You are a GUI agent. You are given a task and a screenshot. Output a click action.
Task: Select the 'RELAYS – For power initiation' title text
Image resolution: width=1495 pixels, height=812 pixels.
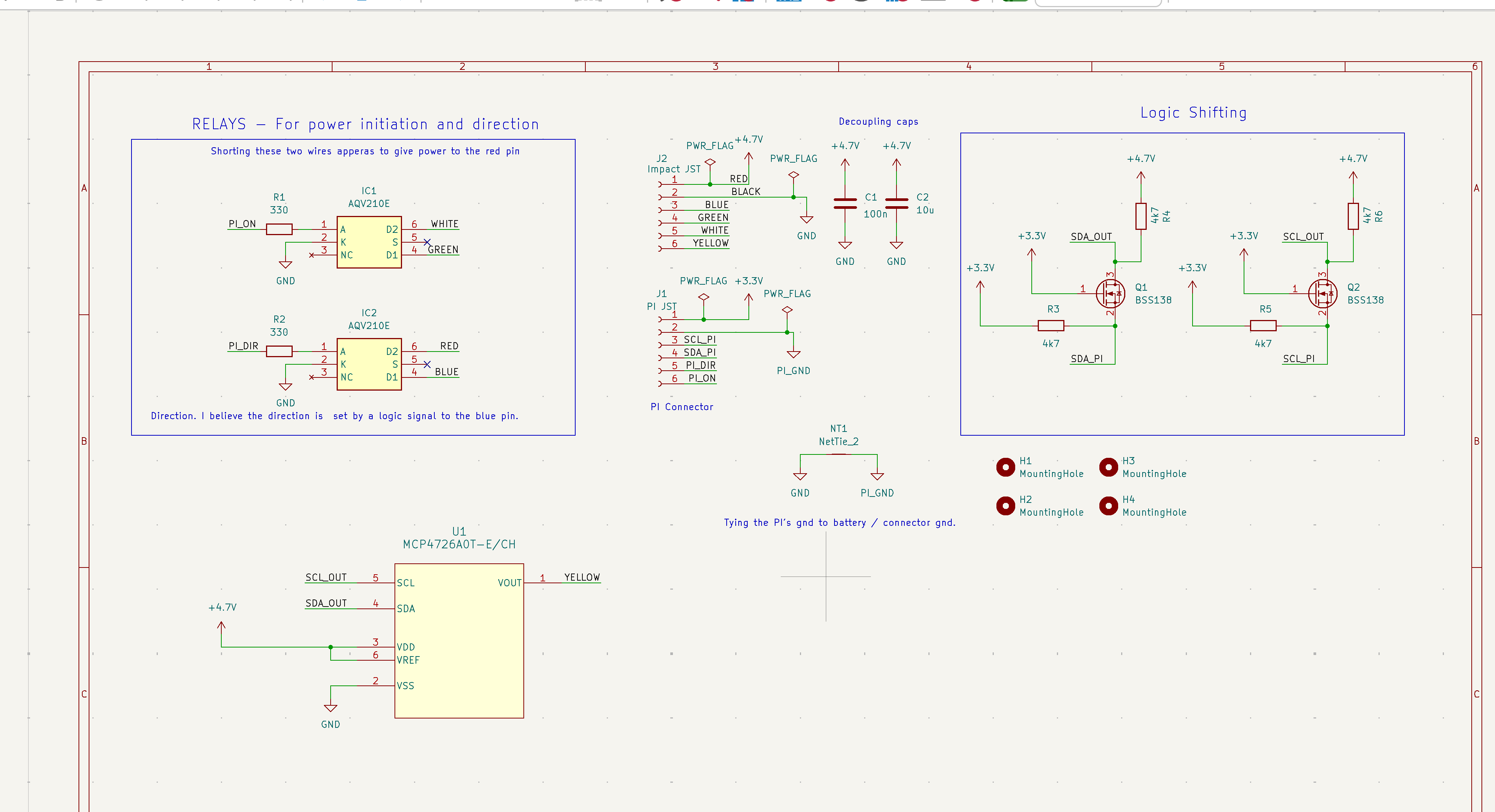[x=366, y=124]
